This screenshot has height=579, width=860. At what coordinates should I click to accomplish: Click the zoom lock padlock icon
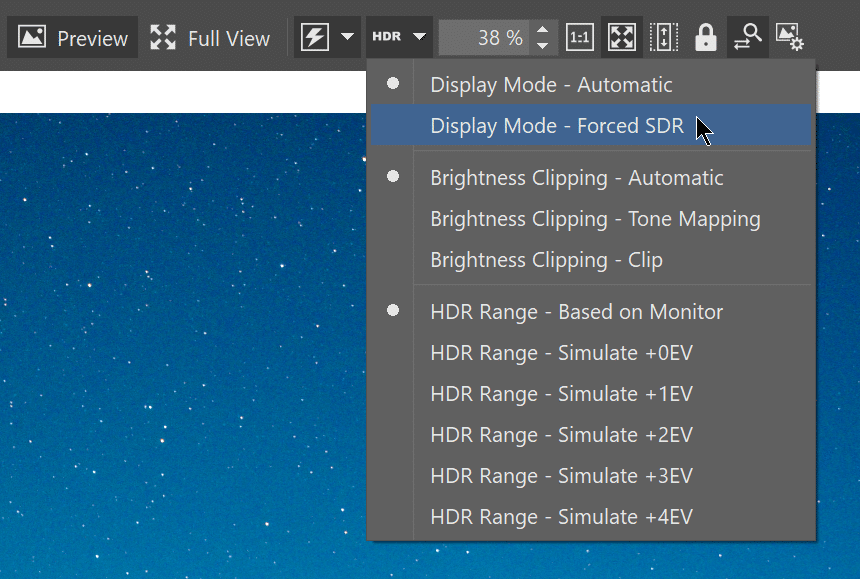click(x=705, y=37)
